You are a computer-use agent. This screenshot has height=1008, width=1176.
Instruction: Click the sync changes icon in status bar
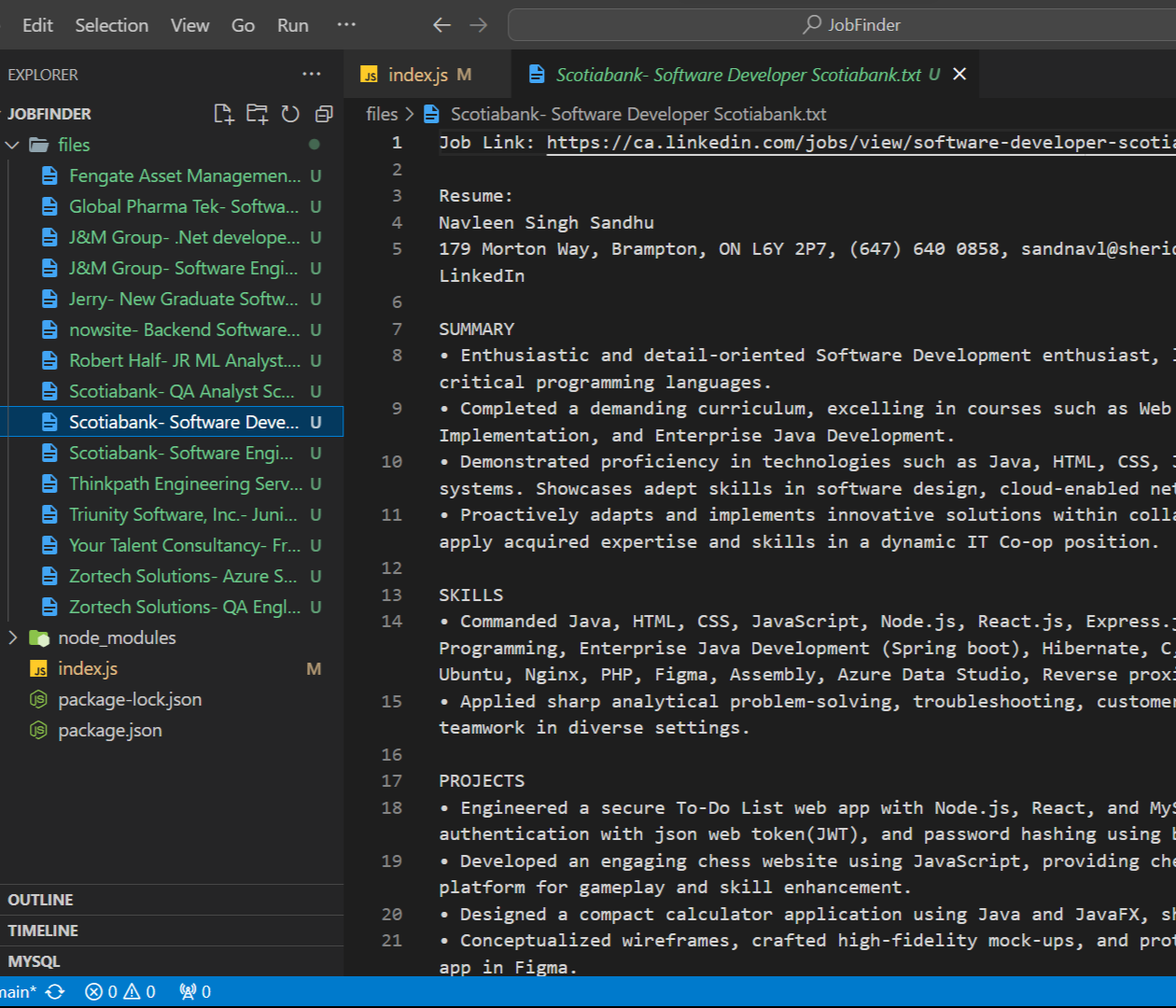[x=55, y=992]
